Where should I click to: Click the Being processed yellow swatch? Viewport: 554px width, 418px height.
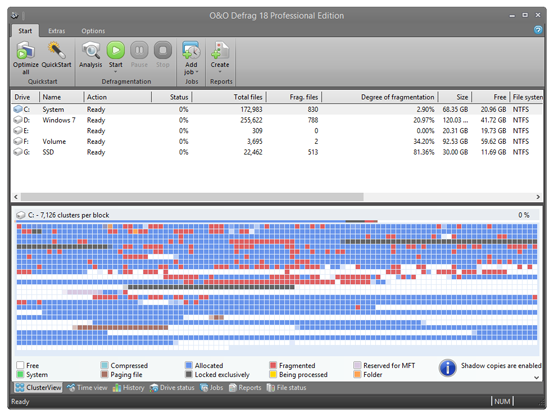click(x=273, y=374)
